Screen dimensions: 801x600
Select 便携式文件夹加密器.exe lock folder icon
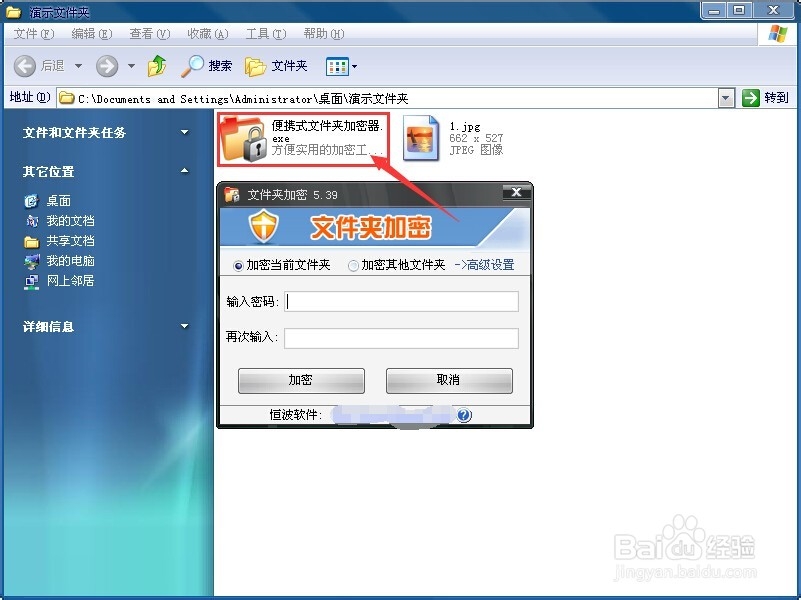tap(243, 139)
